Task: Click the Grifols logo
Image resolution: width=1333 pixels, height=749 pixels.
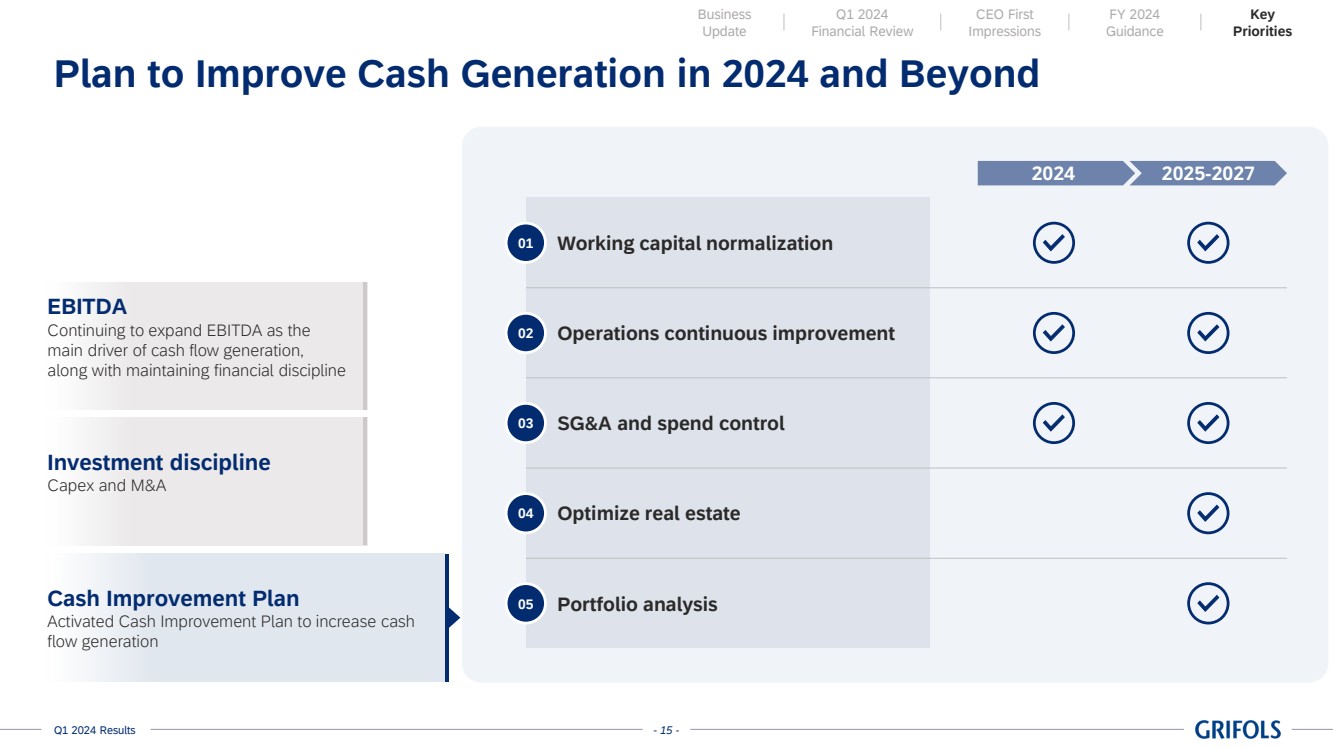Action: pos(1237,730)
